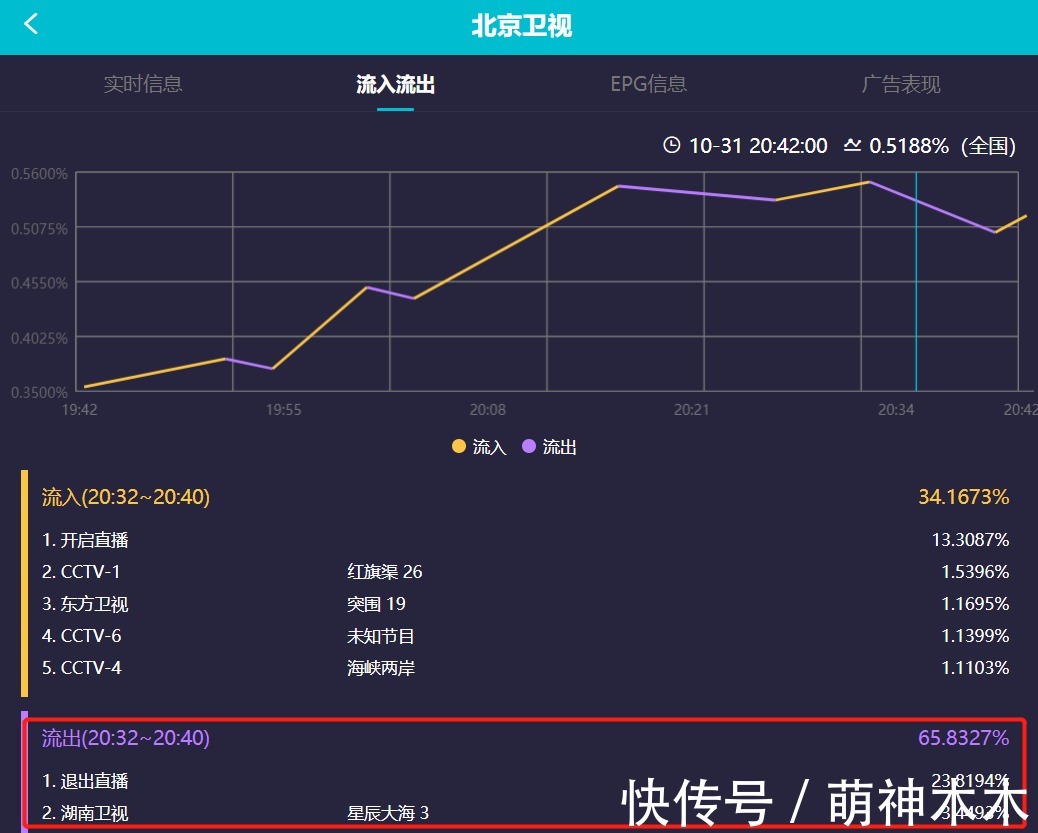1038x833 pixels.
Task: Select the clock icon beside the timestamp
Action: (x=672, y=146)
